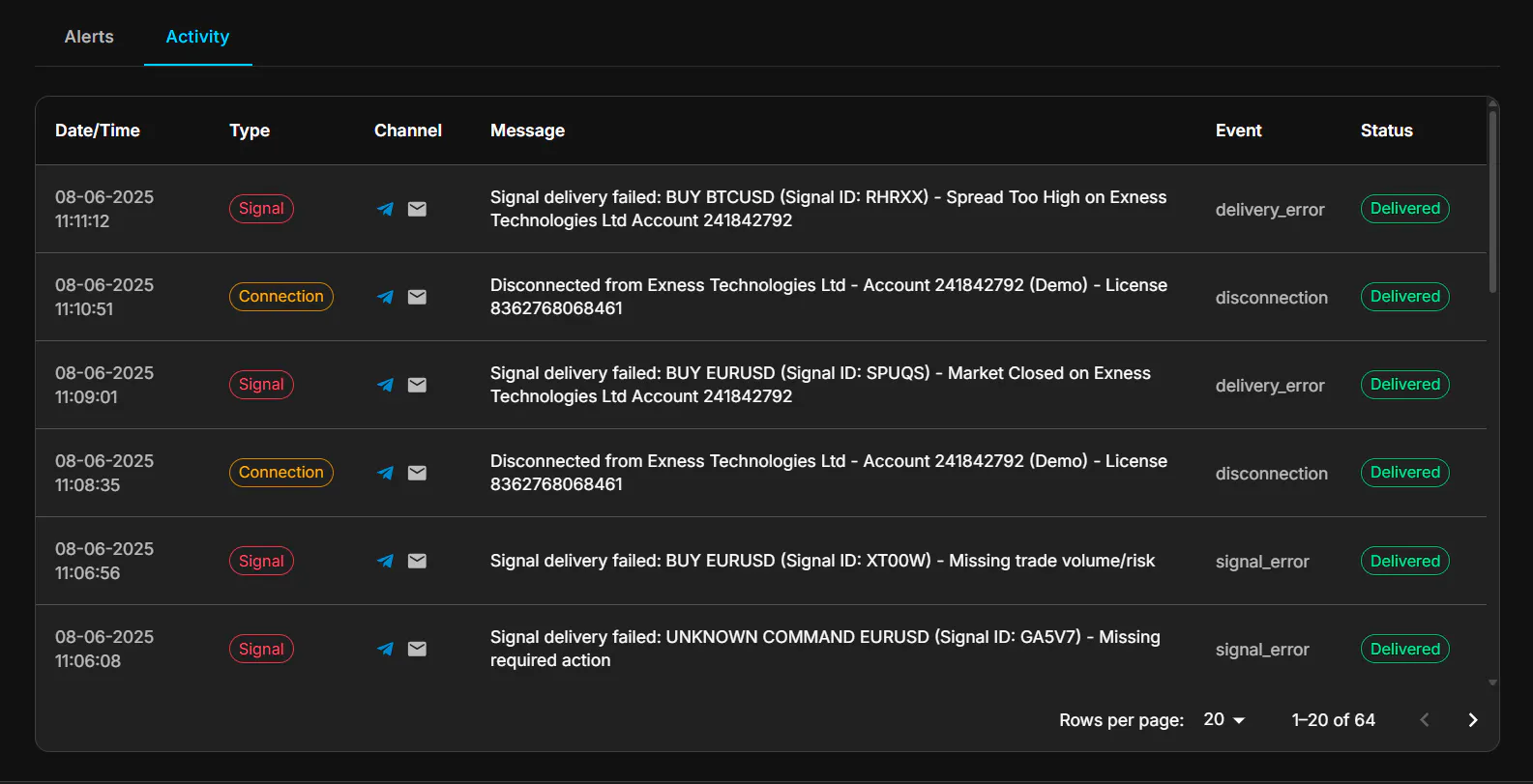Viewport: 1533px width, 784px height.
Task: Go to next page of activity
Action: 1472,720
